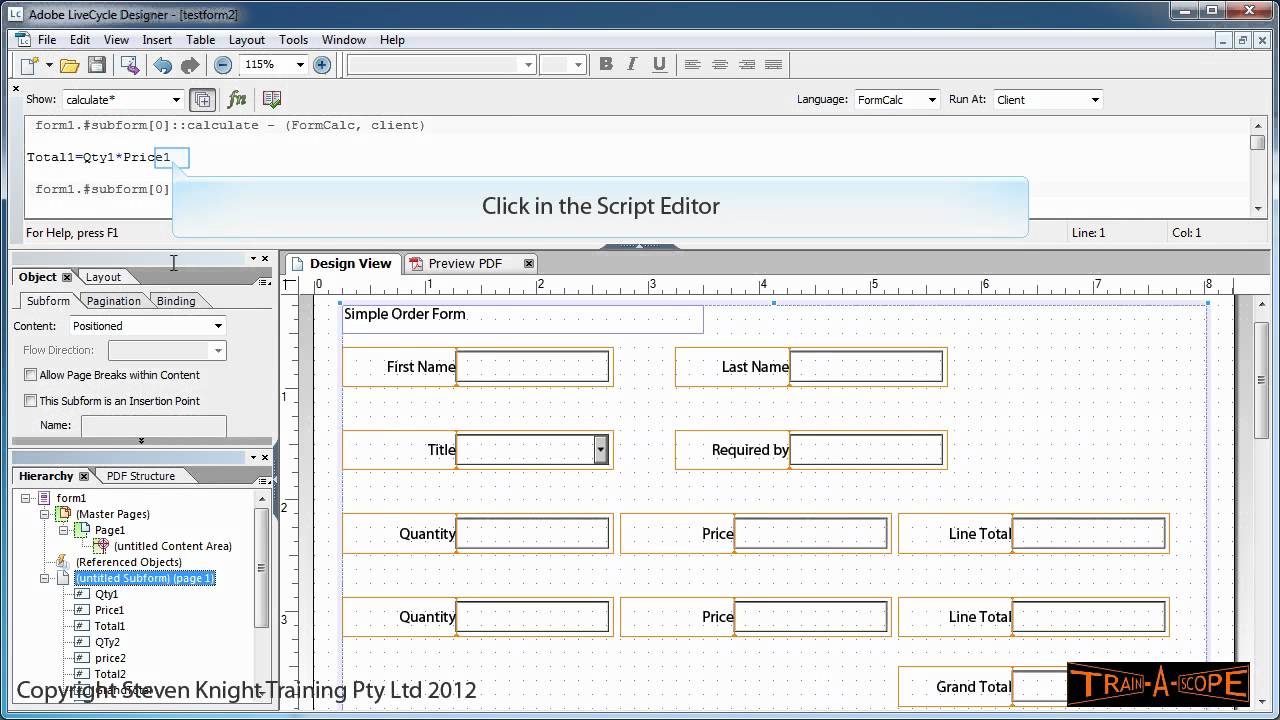Undo with the left blue arrow

pos(162,65)
